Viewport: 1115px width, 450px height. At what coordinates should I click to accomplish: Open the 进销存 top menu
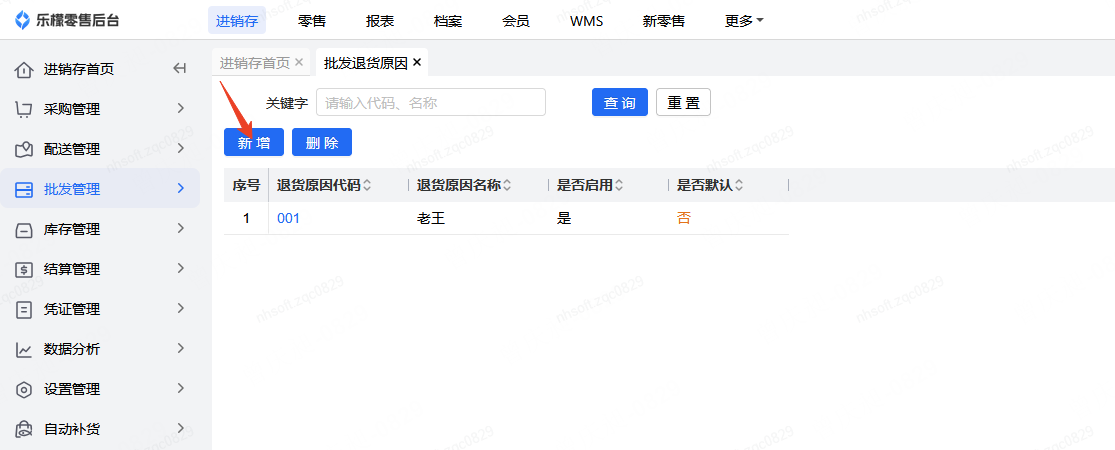pos(237,21)
